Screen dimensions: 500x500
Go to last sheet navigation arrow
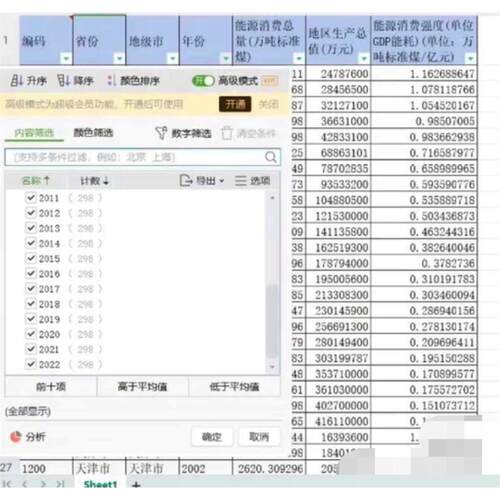tap(60, 484)
